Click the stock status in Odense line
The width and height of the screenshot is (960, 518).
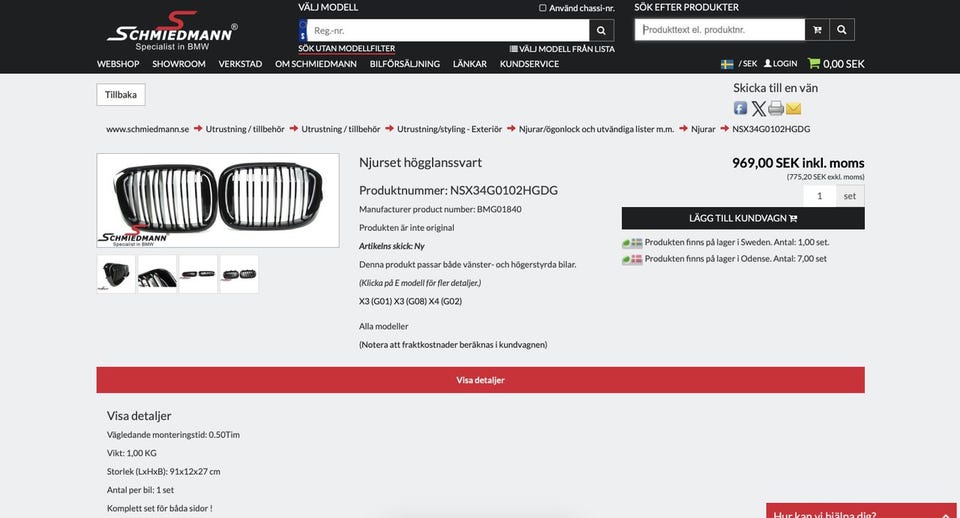pyautogui.click(x=724, y=259)
